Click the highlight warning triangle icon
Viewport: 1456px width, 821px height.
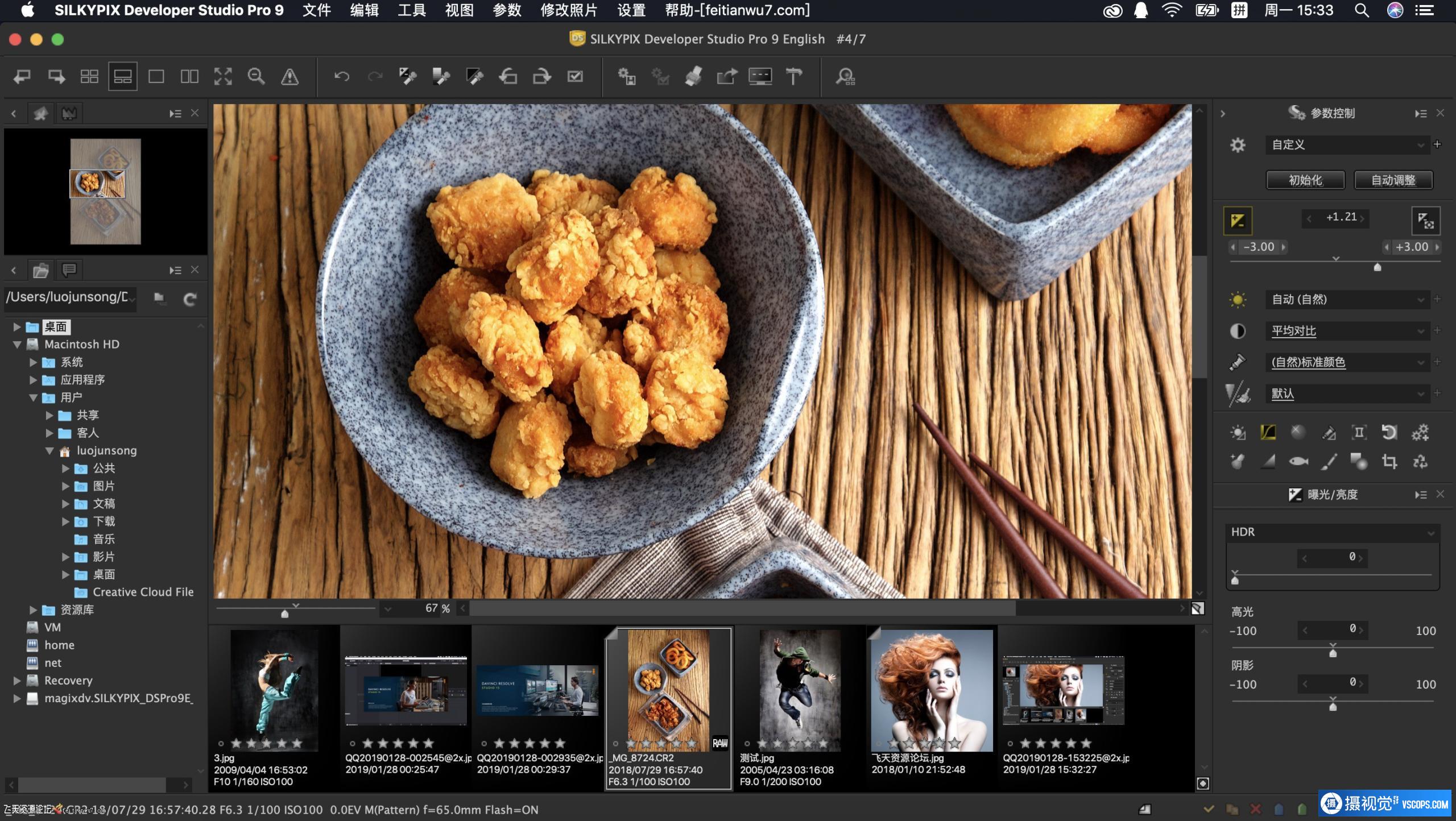[289, 76]
